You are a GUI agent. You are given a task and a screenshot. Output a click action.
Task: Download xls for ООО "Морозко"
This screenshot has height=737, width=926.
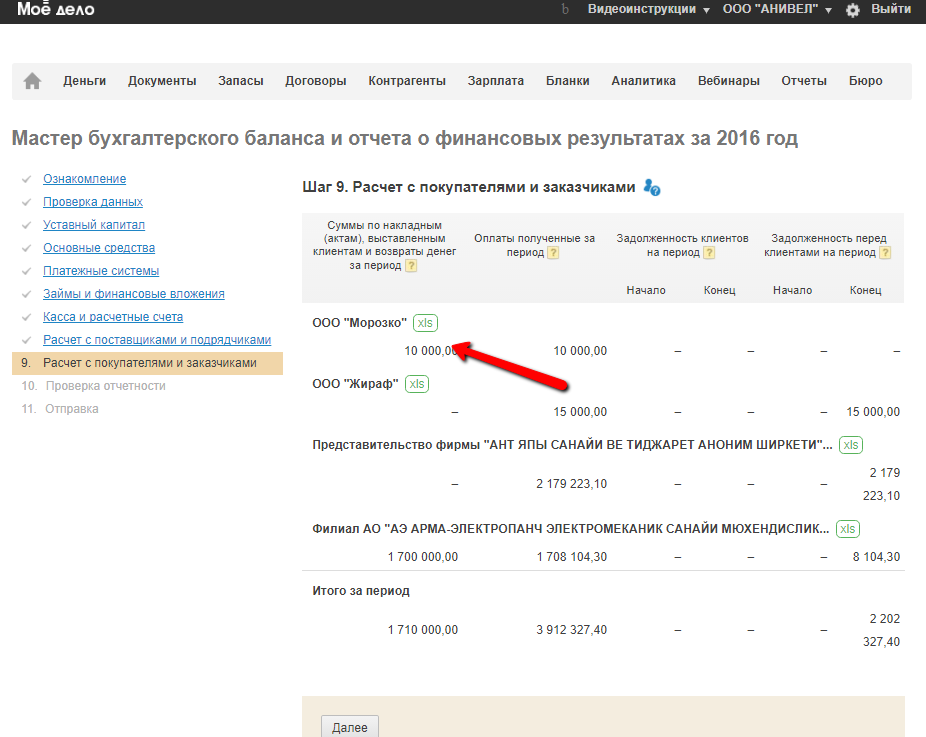pos(425,323)
